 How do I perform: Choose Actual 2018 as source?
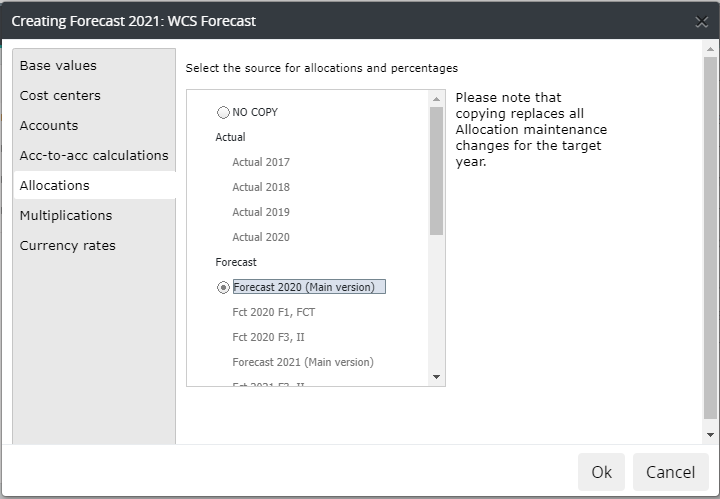(x=261, y=187)
